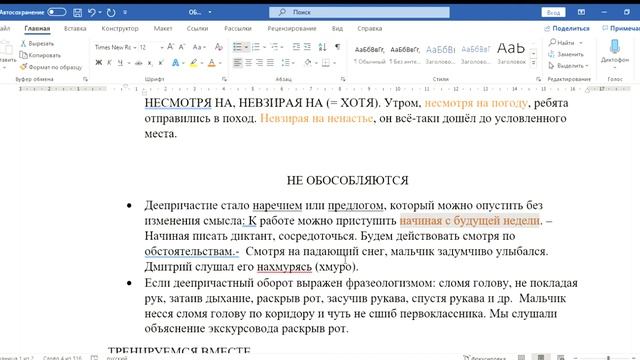Toggle the Автосохранение switch

point(56,12)
